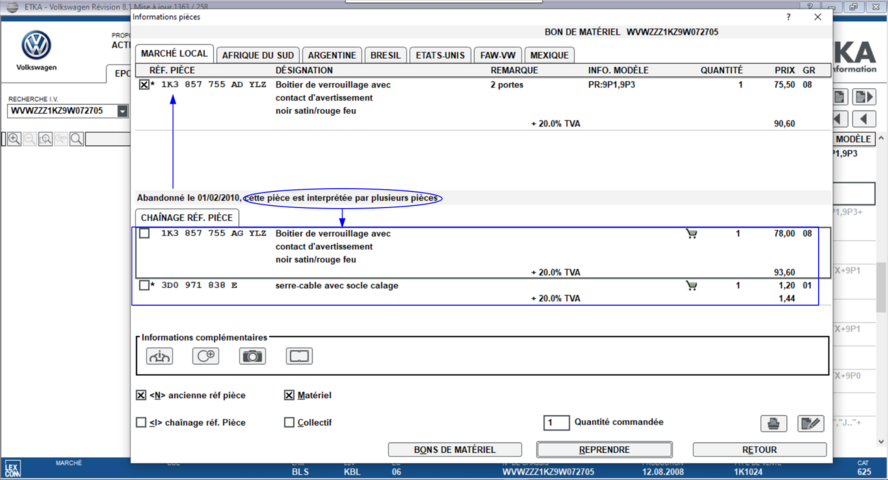888x480 pixels.
Task: Click the REPRENDRE button
Action: click(604, 449)
